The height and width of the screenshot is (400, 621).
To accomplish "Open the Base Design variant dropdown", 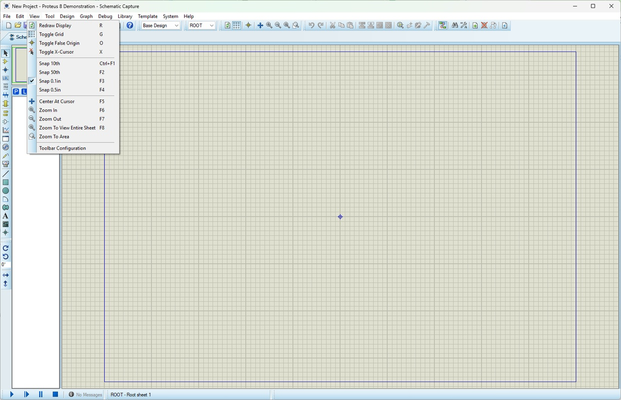I will [161, 26].
